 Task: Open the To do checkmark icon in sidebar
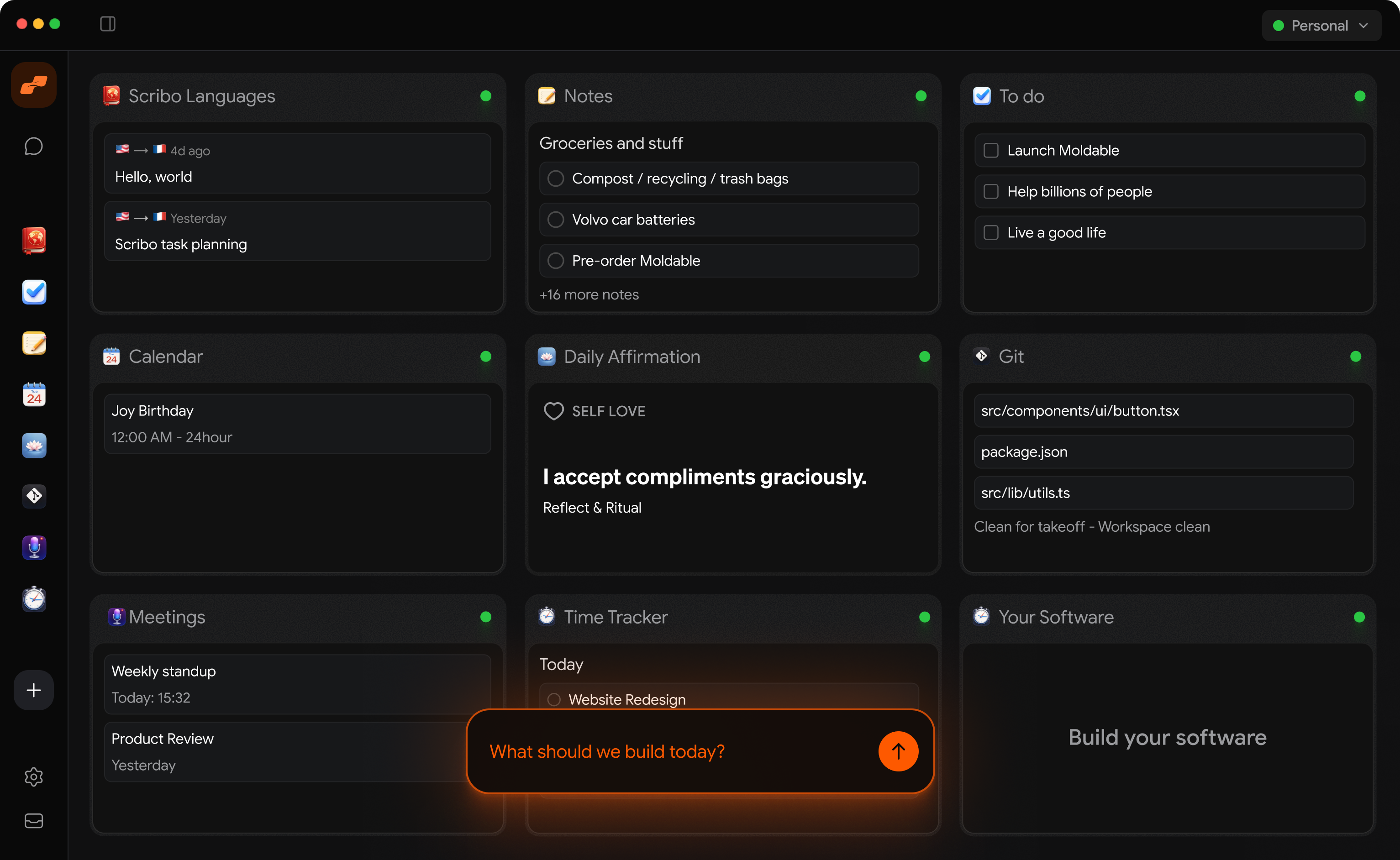tap(34, 292)
